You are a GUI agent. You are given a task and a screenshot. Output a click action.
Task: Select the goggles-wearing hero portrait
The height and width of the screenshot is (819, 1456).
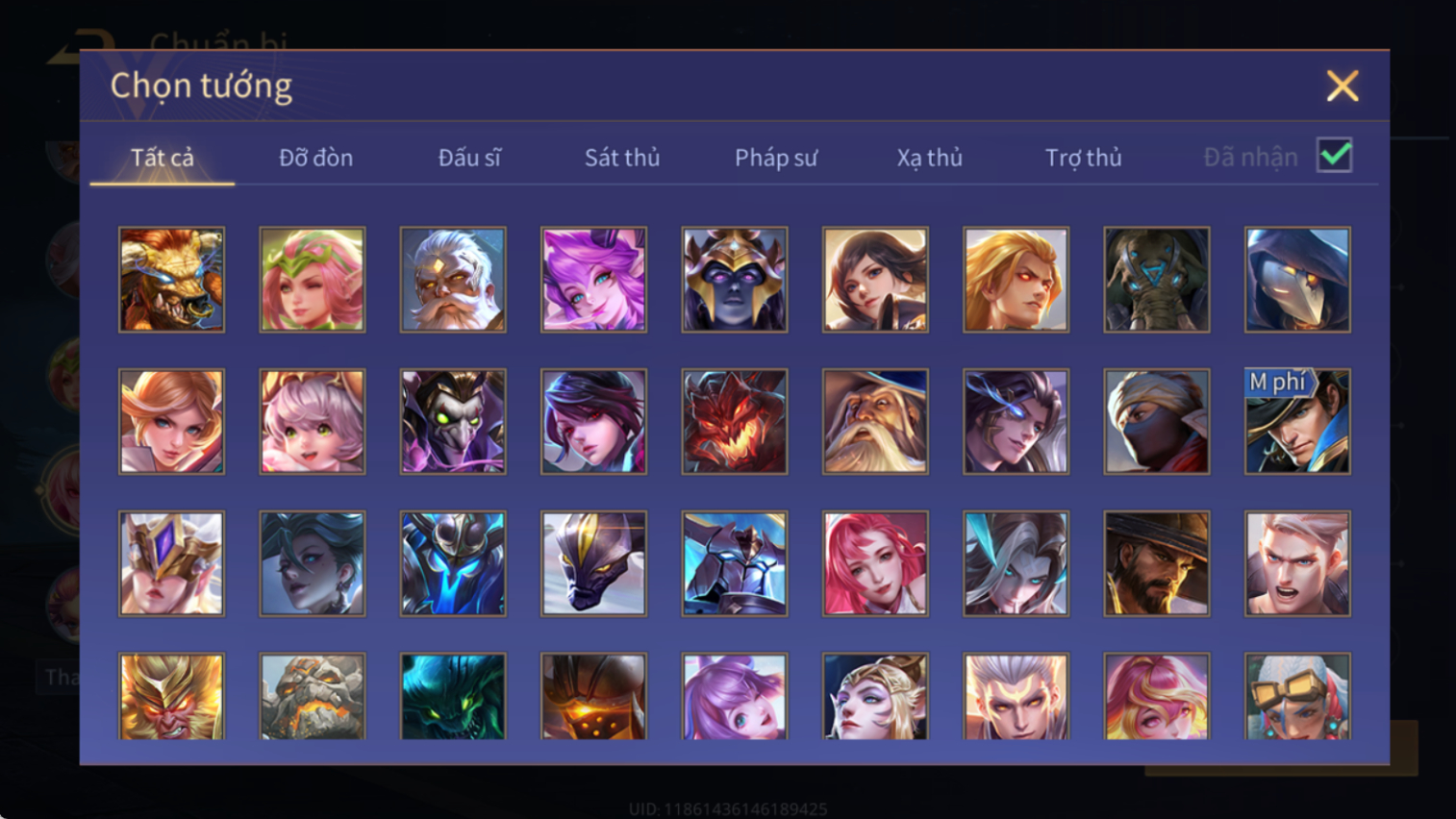click(x=1297, y=697)
